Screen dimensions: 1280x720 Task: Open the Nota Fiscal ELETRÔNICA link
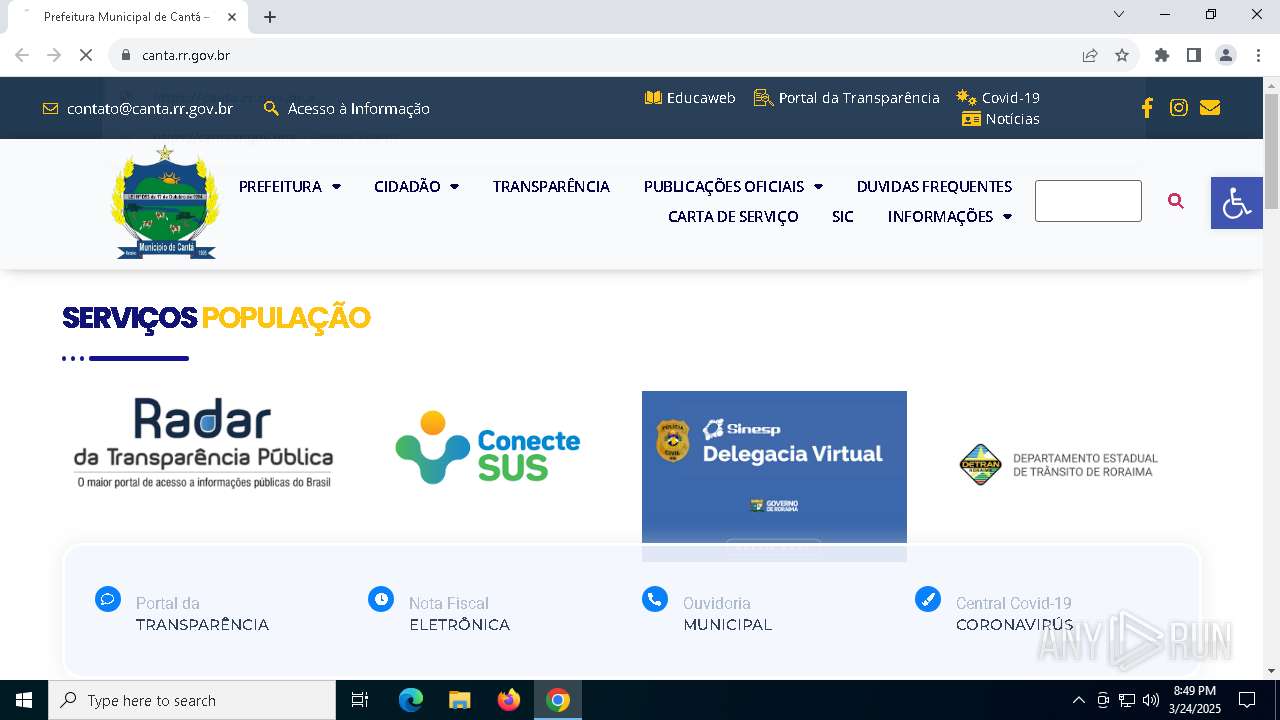[459, 614]
